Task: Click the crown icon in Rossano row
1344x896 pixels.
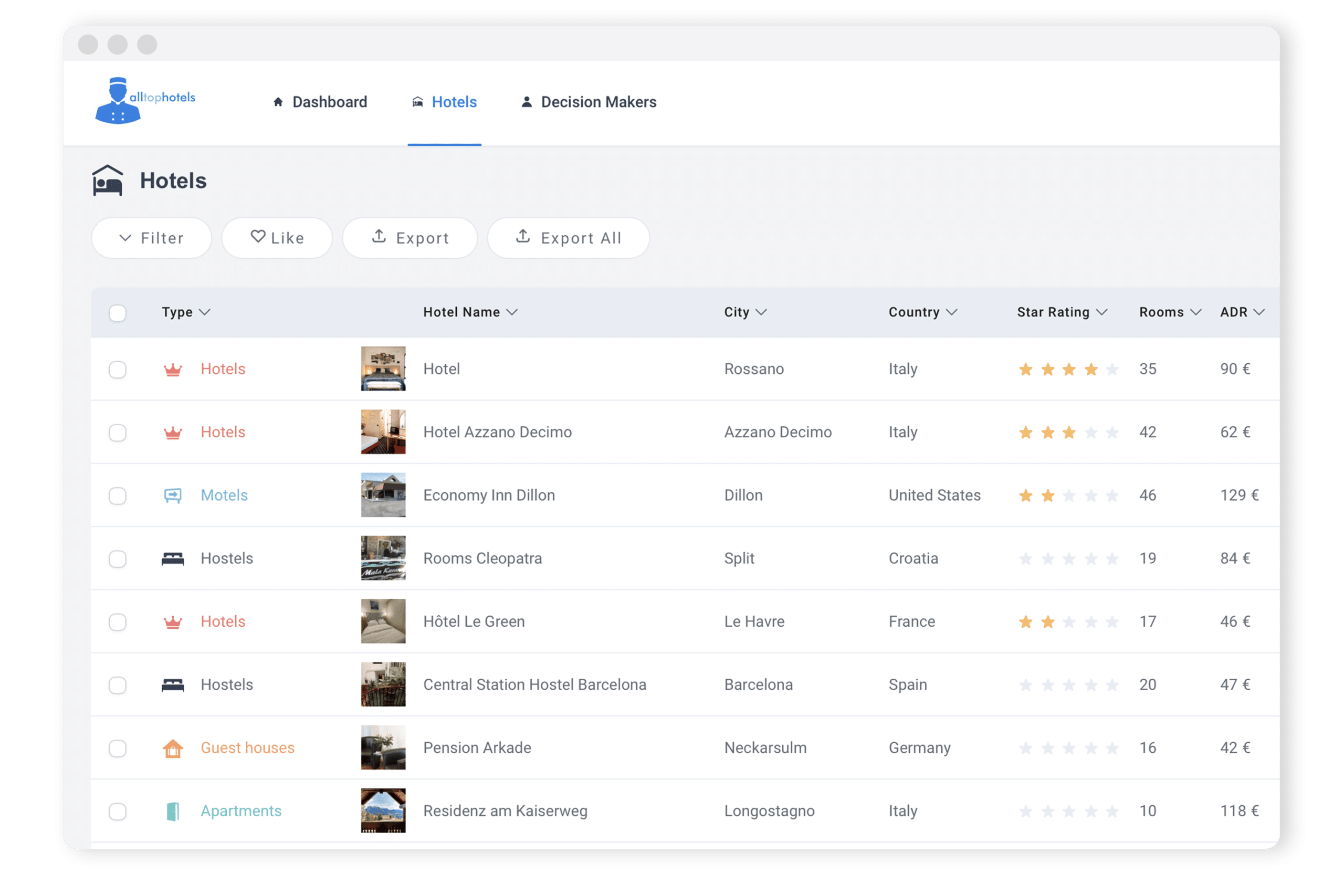Action: pos(173,369)
